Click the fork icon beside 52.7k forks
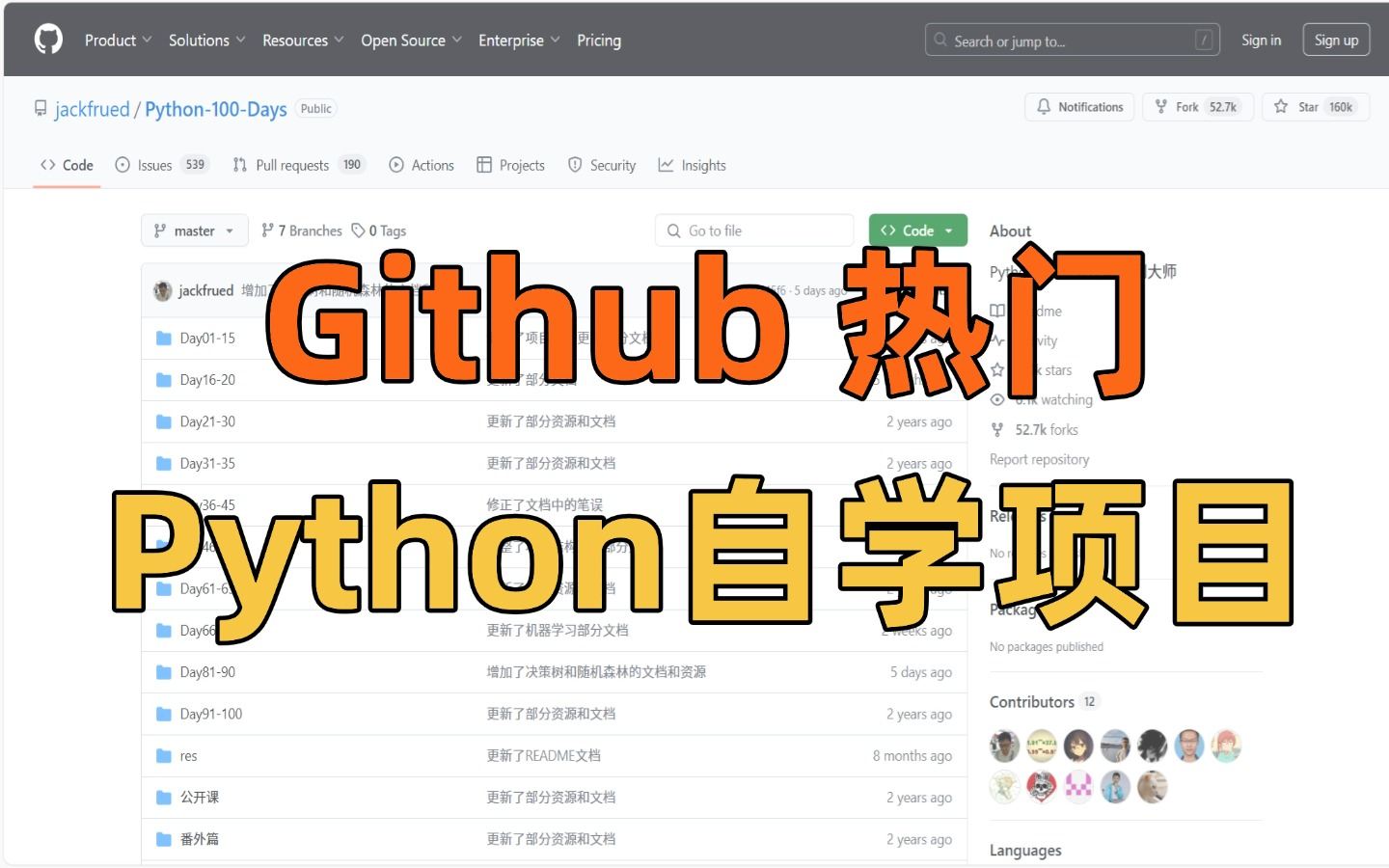1389x868 pixels. tap(997, 430)
